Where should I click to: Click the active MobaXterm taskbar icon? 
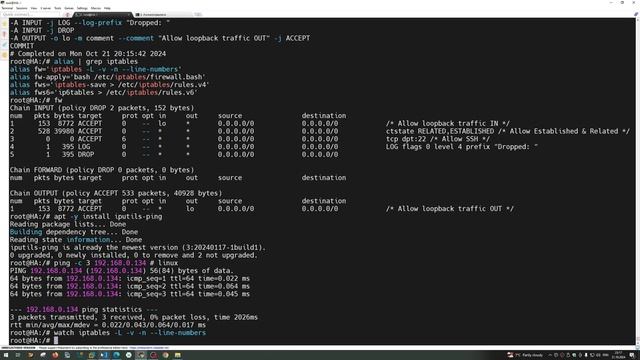tap(141, 355)
